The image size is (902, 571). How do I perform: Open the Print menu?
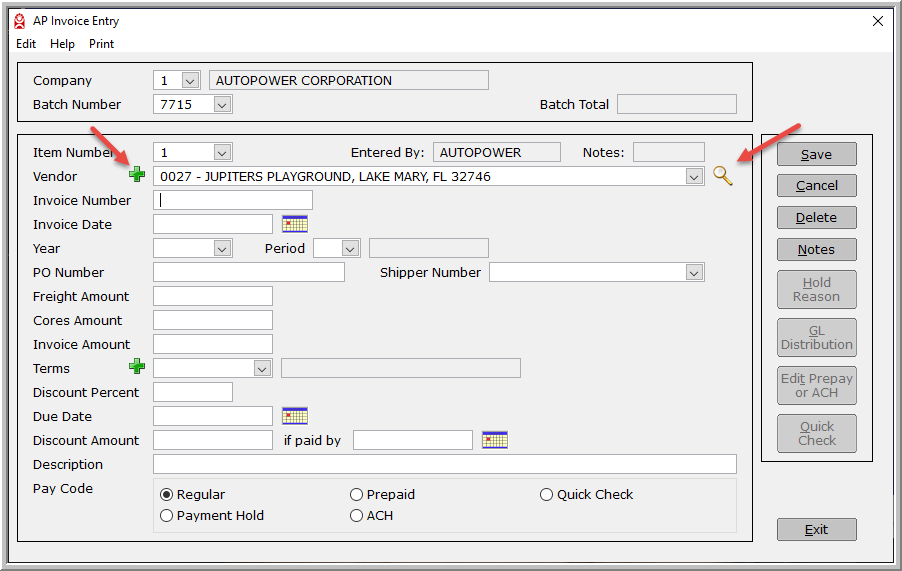pyautogui.click(x=101, y=44)
